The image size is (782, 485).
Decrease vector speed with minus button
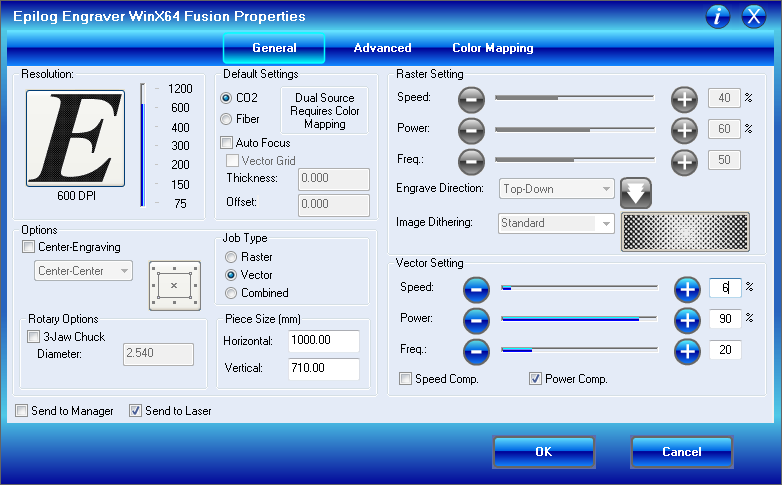pos(476,290)
